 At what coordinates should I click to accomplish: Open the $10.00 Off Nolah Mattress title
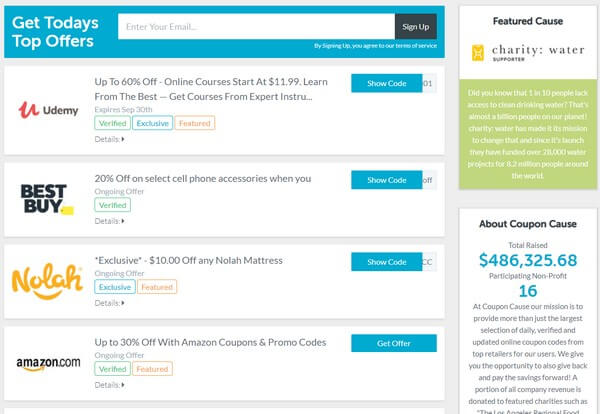click(x=189, y=261)
